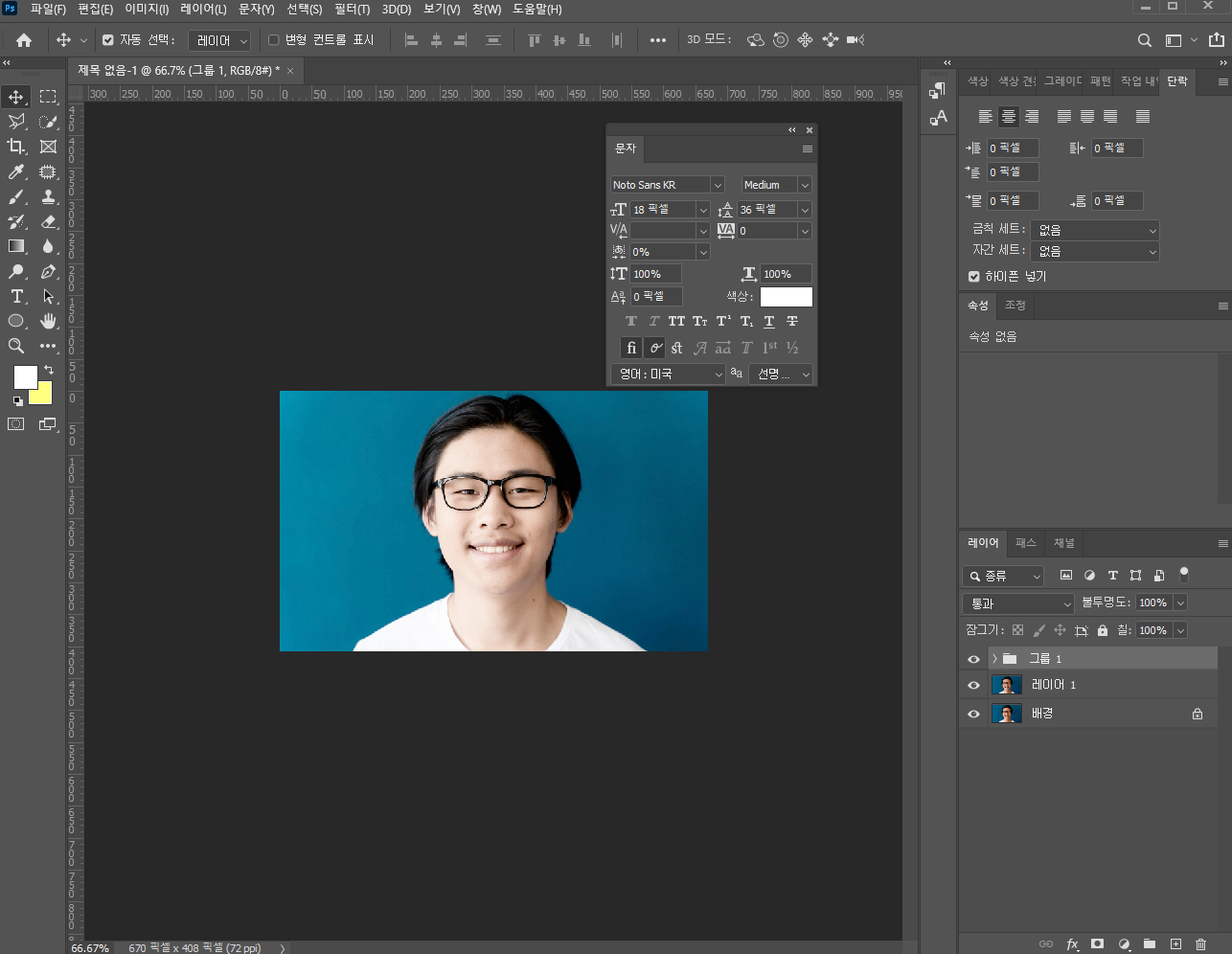
Task: Open the Character panel menu
Action: [808, 149]
